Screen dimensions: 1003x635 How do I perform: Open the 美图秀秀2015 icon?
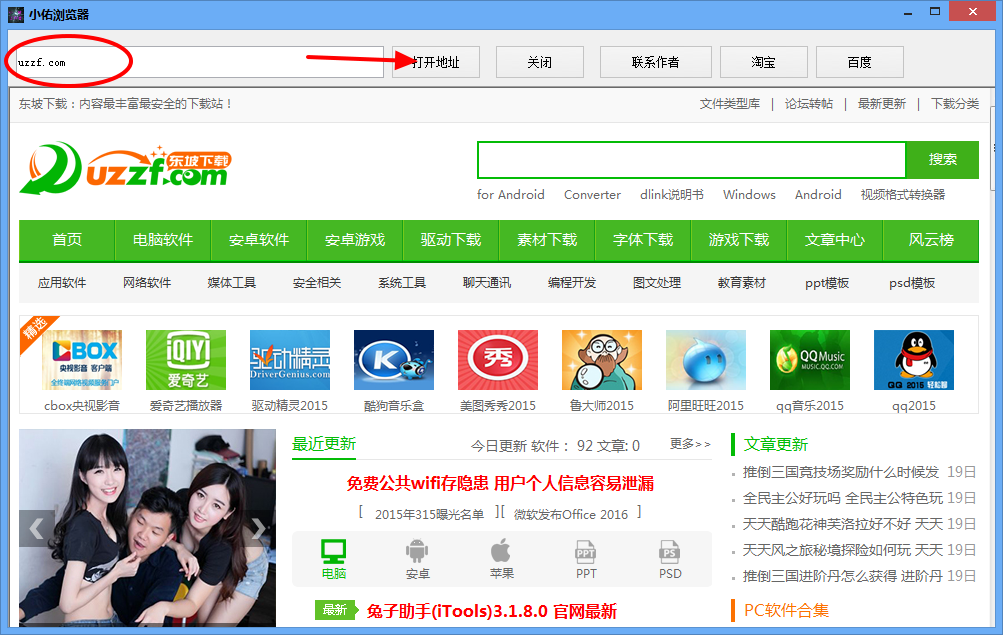tap(498, 359)
